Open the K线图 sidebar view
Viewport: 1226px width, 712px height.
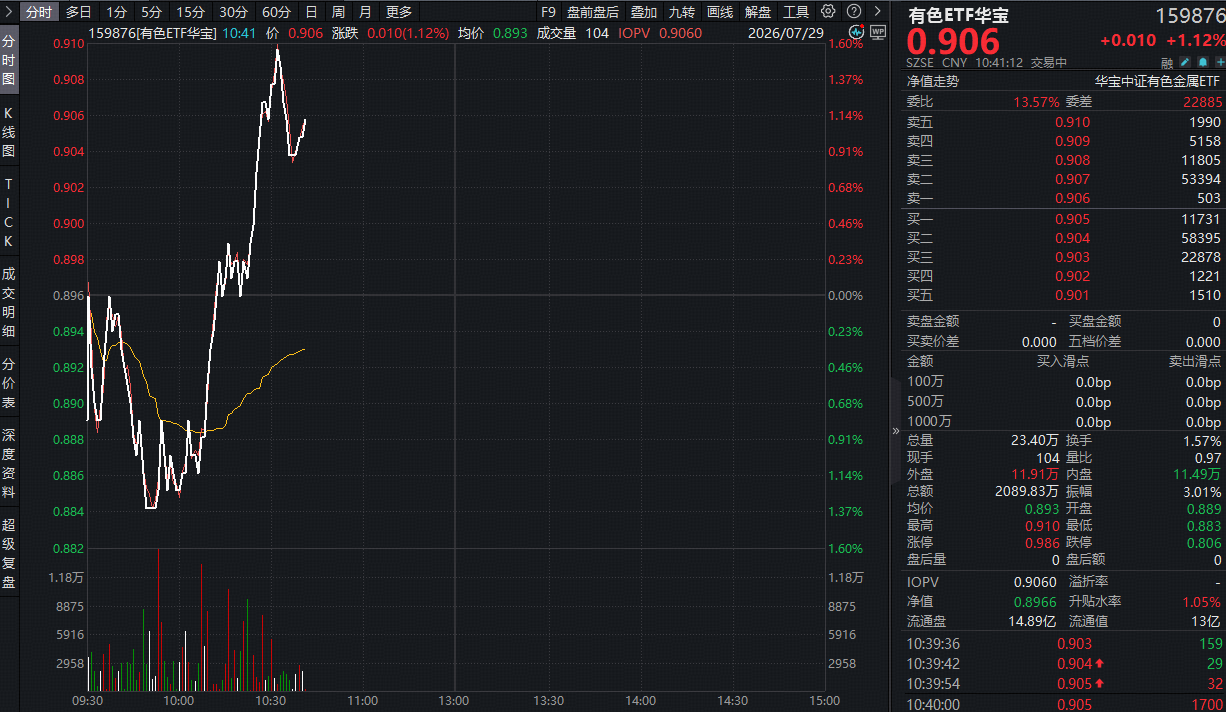coord(9,132)
